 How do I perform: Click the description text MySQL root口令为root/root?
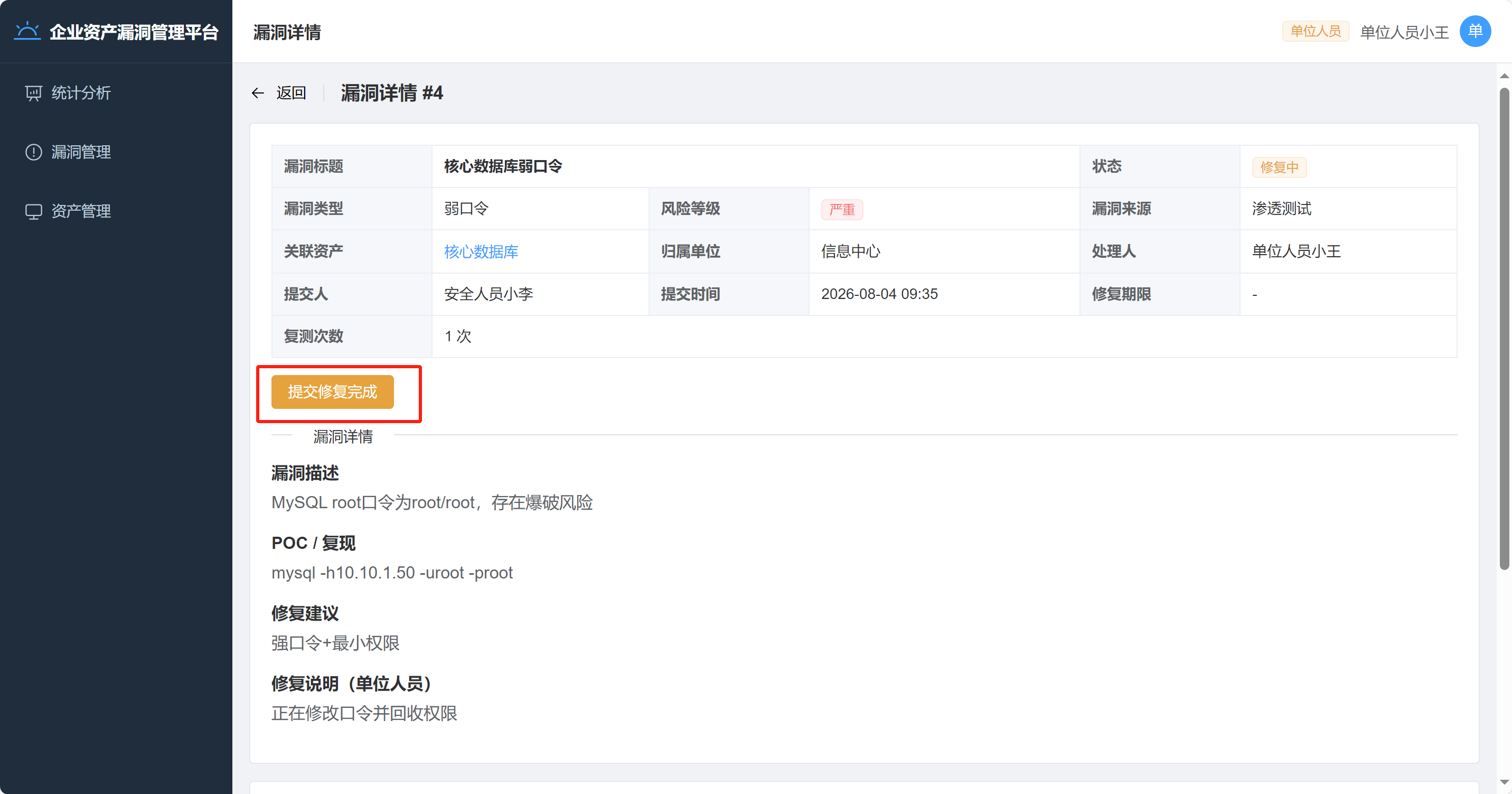coord(431,503)
